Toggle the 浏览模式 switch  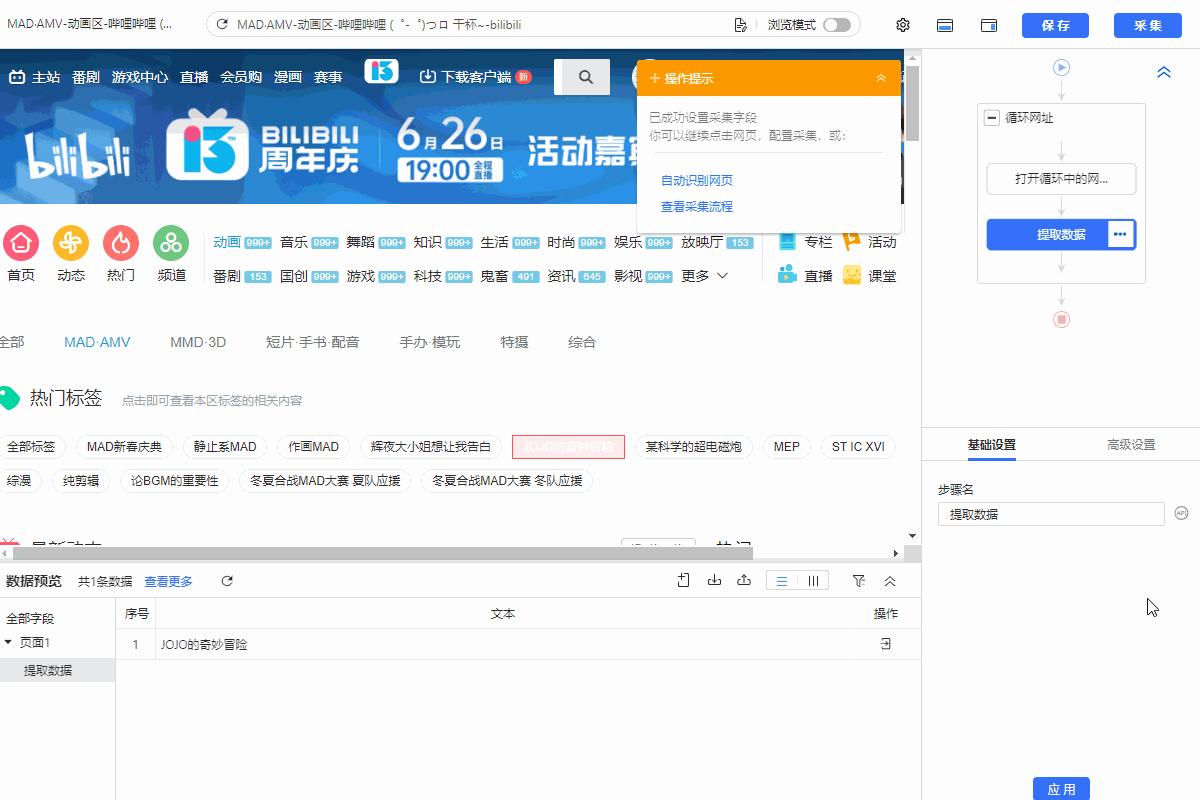pos(836,25)
